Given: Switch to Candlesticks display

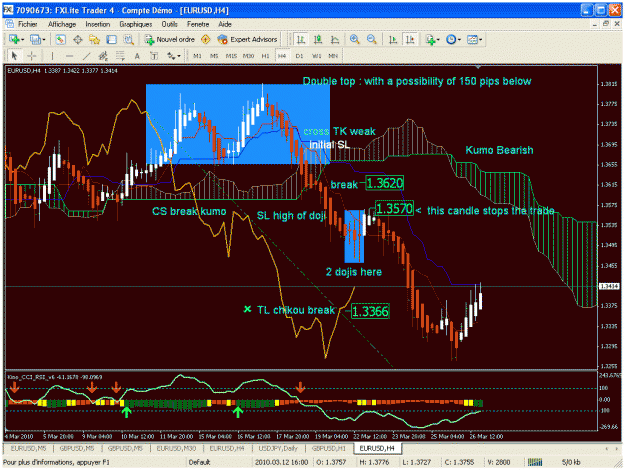Looking at the screenshot, I should coord(318,39).
